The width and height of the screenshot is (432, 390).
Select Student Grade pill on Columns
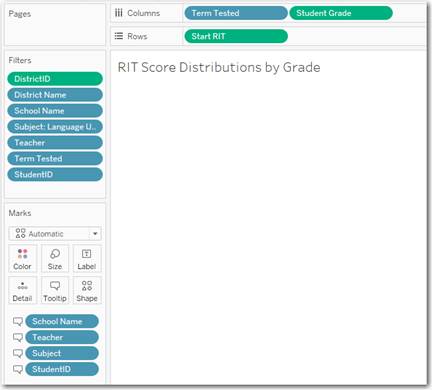(341, 13)
